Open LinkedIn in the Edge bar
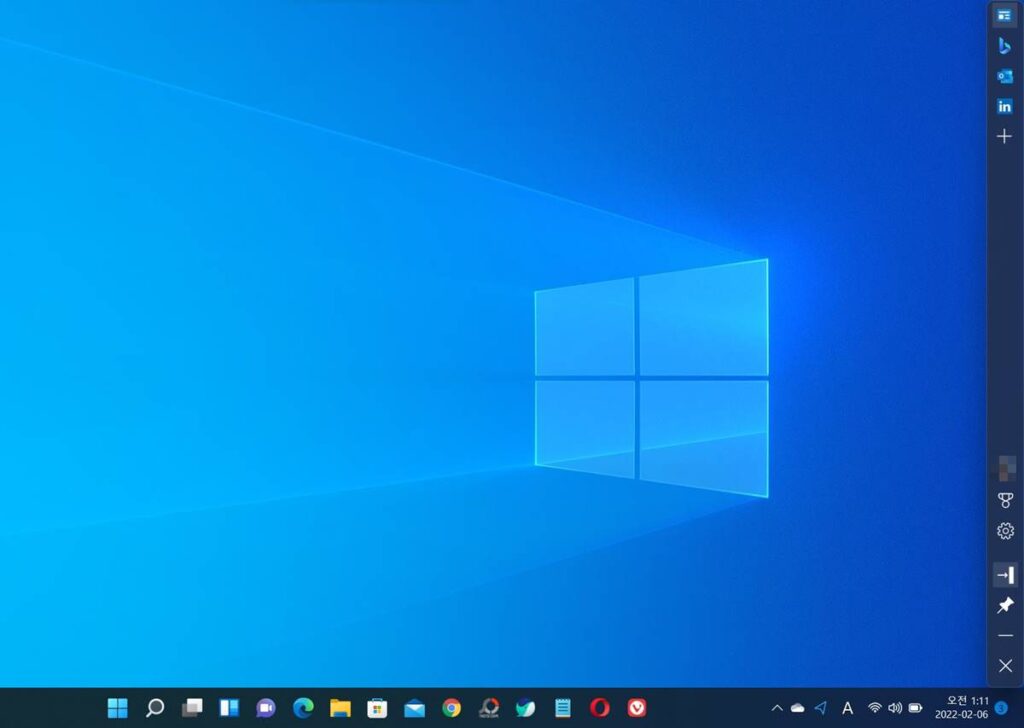The image size is (1024, 728). point(1005,106)
